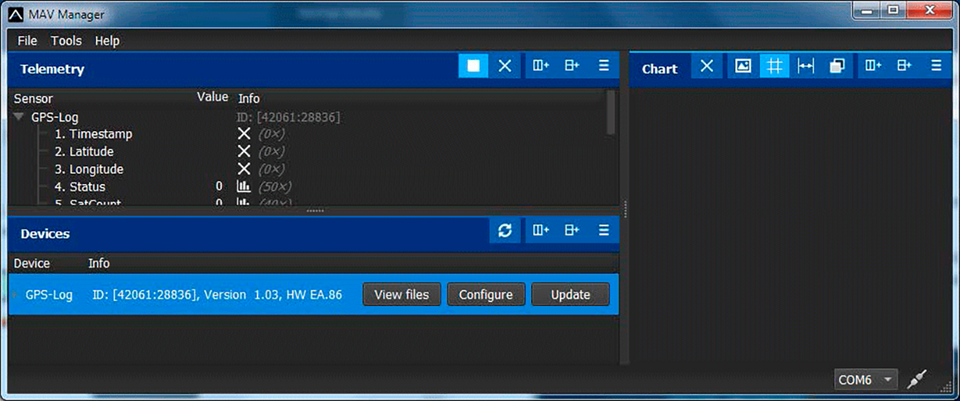Toggle chart plotting for the Latitude sensor
The width and height of the screenshot is (960, 401).
tap(243, 151)
